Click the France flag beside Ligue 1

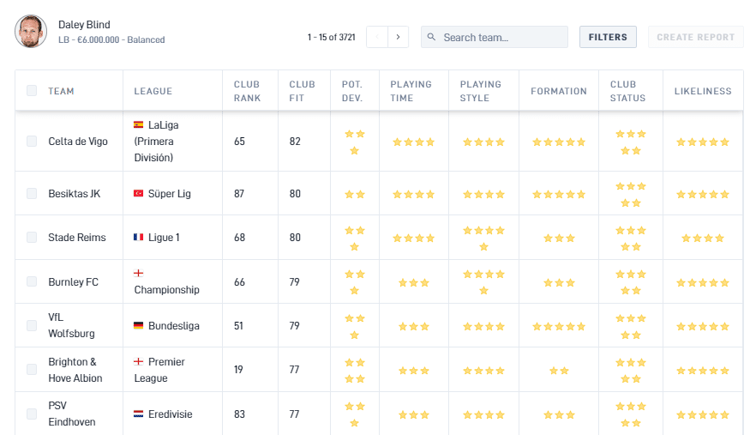click(138, 238)
